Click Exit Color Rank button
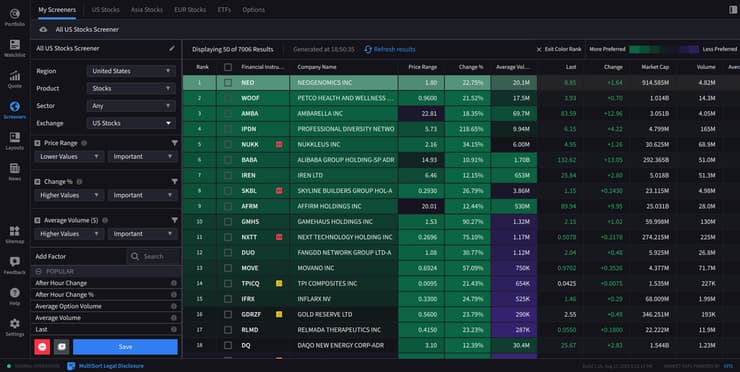Screen dimensions: 740x372 [559, 49]
